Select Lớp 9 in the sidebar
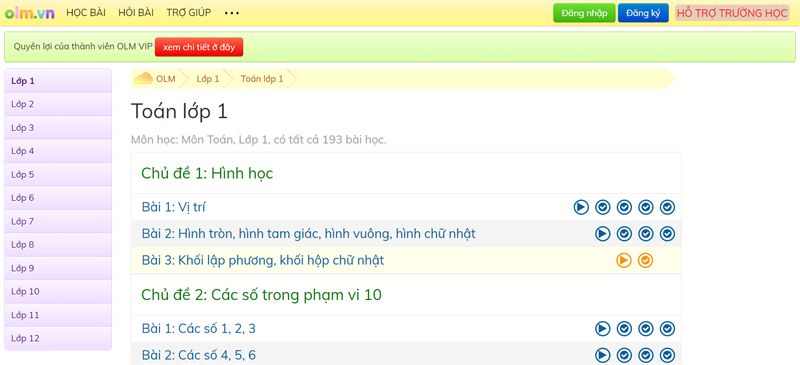Viewport: 800px width, 365px height. pyautogui.click(x=58, y=269)
